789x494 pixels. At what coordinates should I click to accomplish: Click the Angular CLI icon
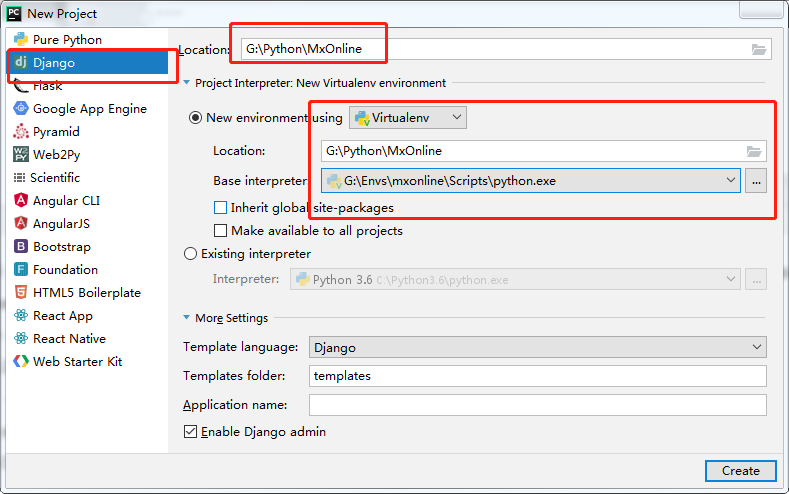(x=21, y=200)
